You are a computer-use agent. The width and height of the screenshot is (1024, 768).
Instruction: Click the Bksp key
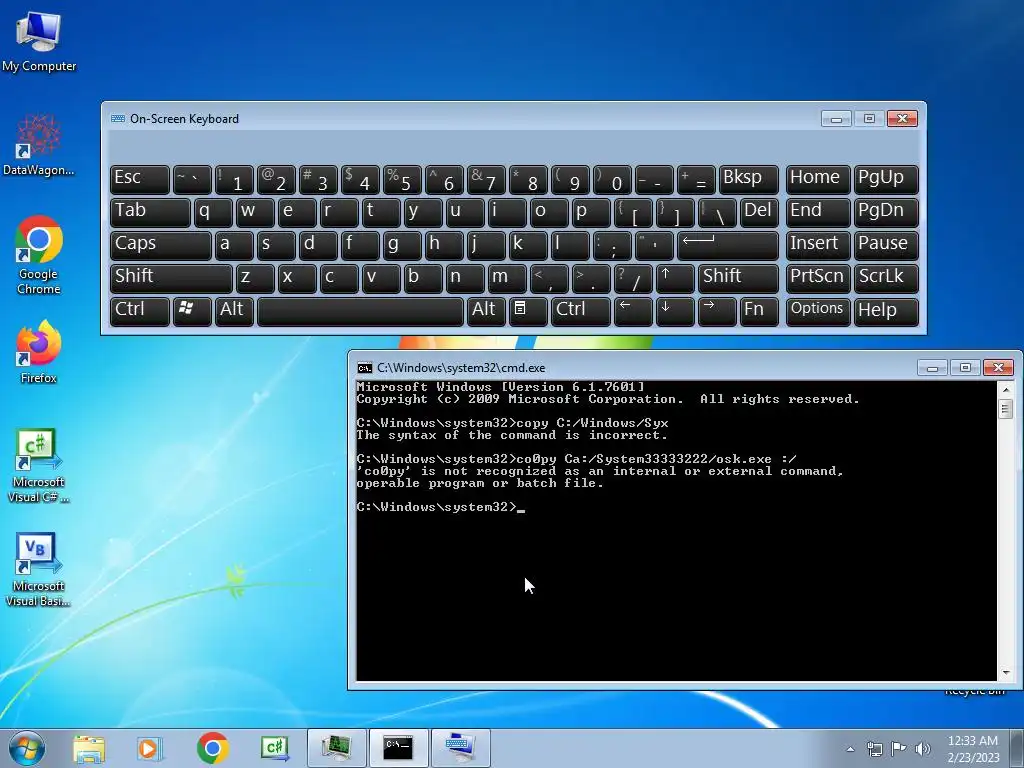pyautogui.click(x=748, y=180)
